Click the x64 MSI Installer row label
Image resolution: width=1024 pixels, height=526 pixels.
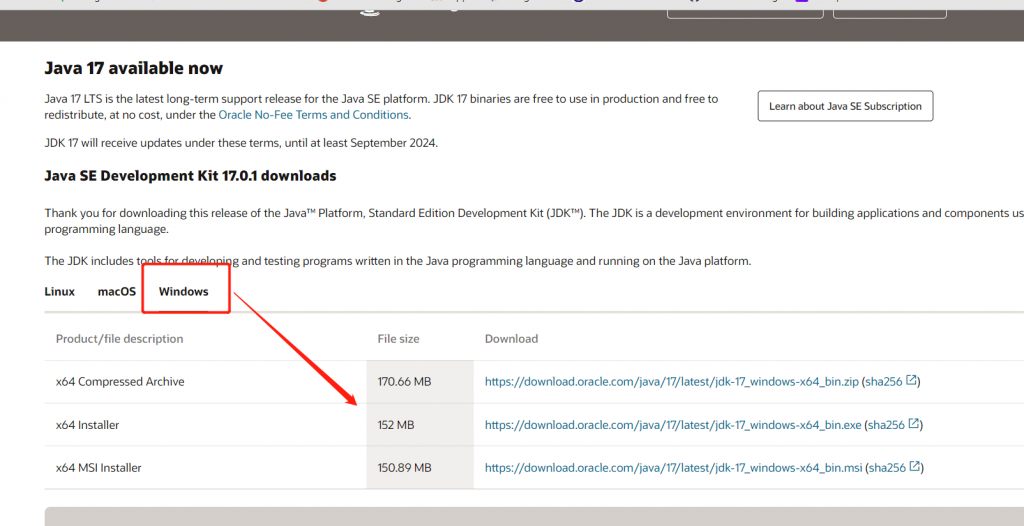click(99, 468)
